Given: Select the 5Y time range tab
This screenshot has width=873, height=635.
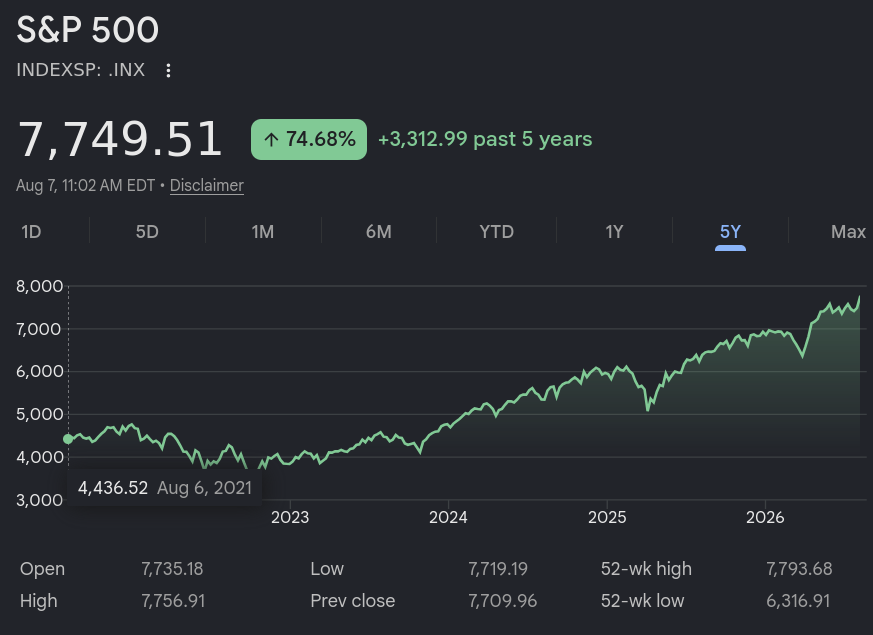Looking at the screenshot, I should point(730,232).
